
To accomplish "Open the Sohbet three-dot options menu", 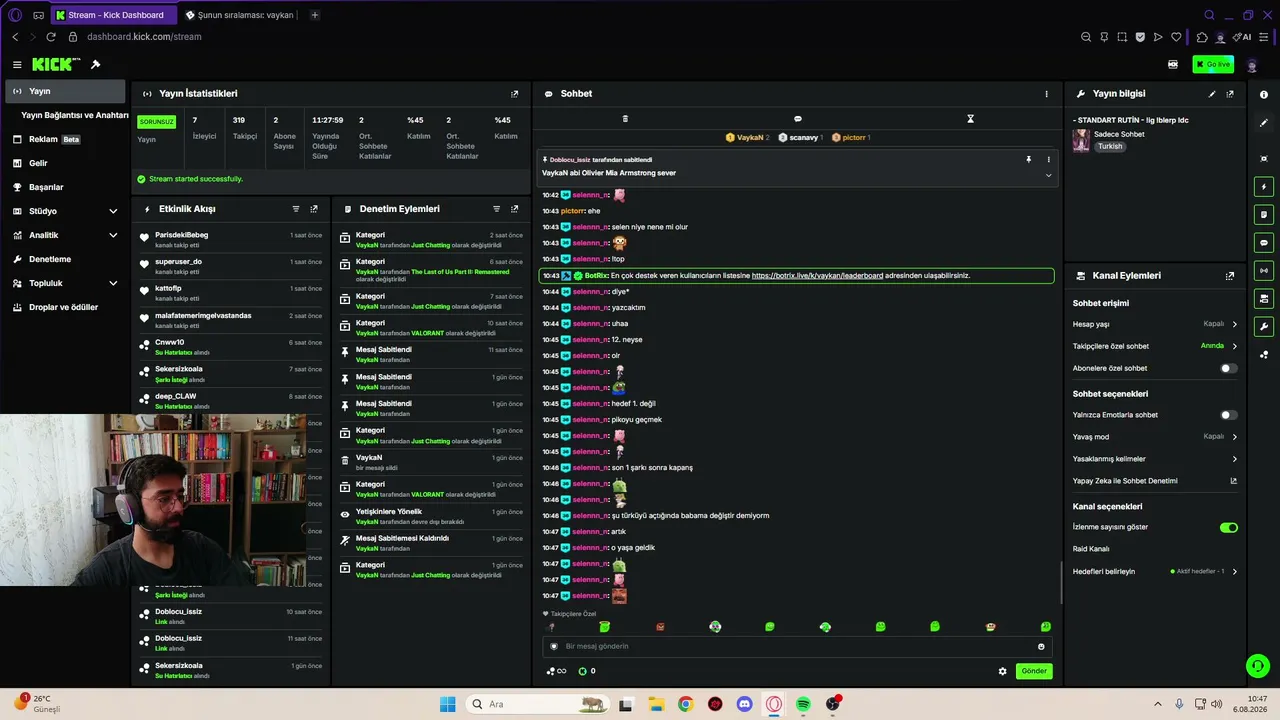I will pos(1047,94).
